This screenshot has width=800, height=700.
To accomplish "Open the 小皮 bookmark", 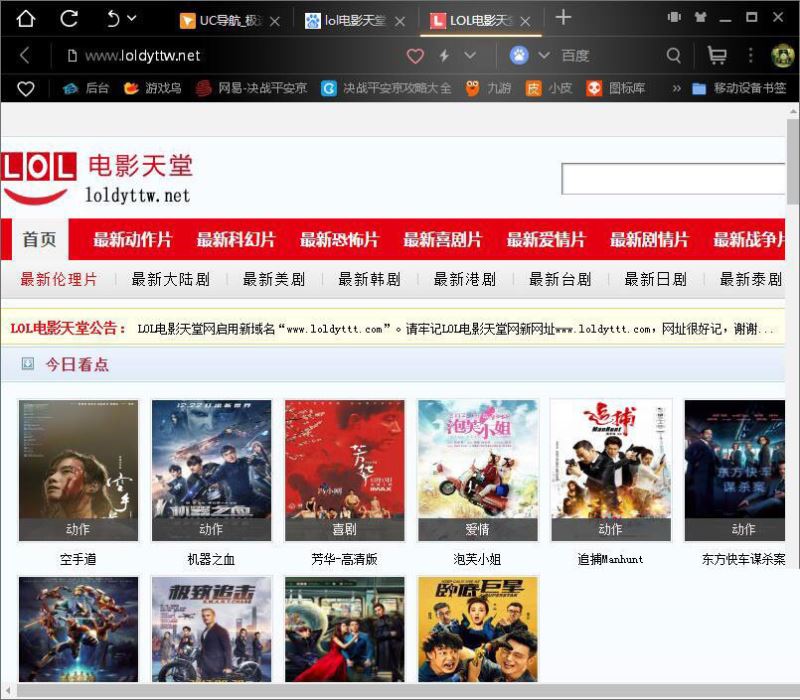I will coord(549,88).
